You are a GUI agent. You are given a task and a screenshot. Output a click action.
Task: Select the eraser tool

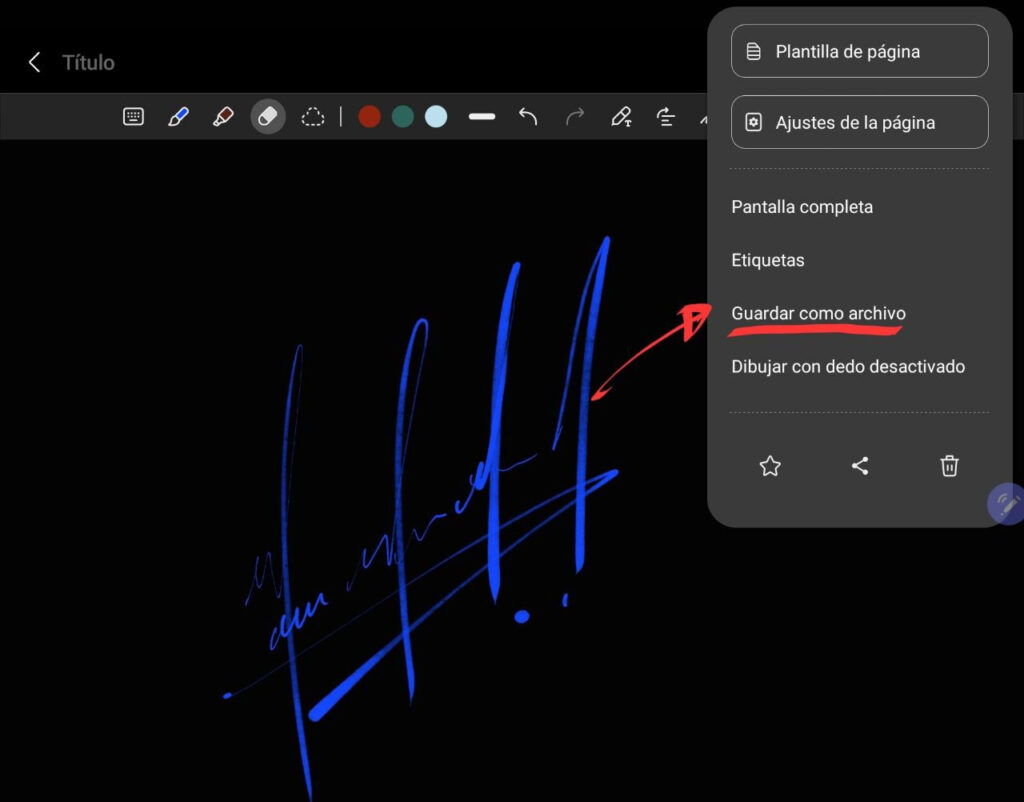tap(267, 117)
